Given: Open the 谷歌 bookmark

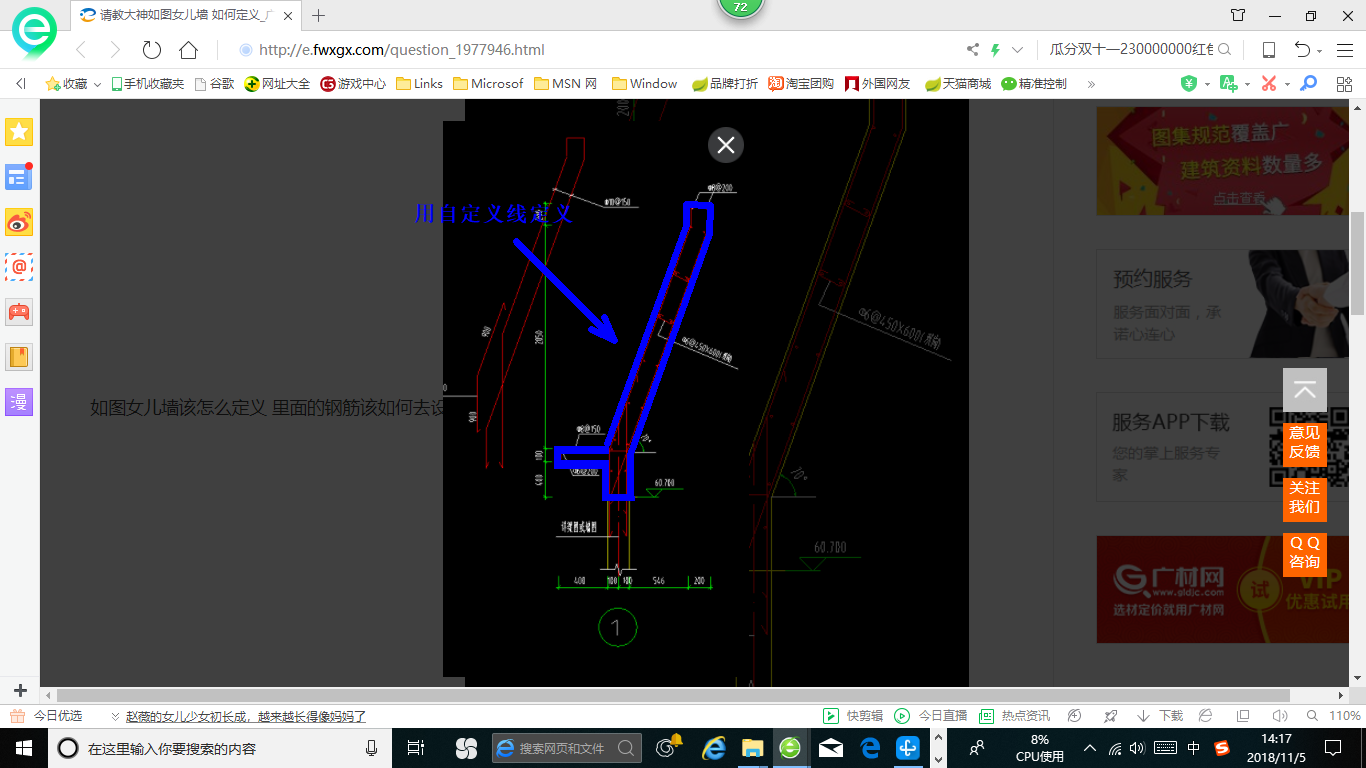Looking at the screenshot, I should (x=214, y=84).
